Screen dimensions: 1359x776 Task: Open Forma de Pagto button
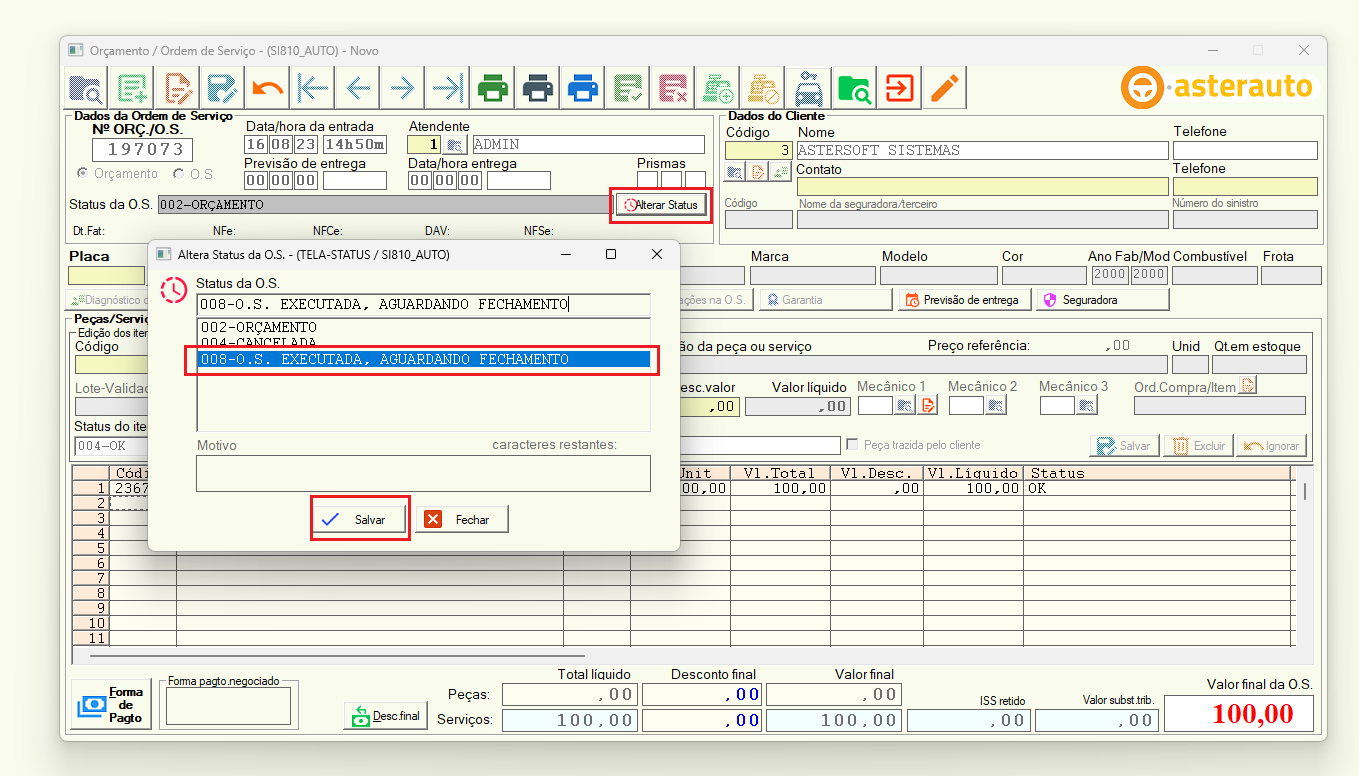coord(111,705)
